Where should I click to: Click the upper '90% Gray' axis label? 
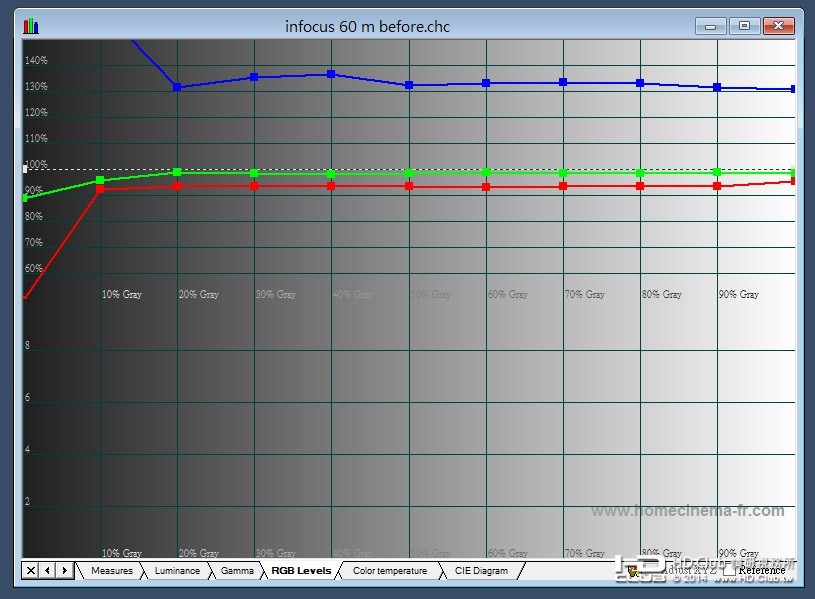(x=739, y=294)
